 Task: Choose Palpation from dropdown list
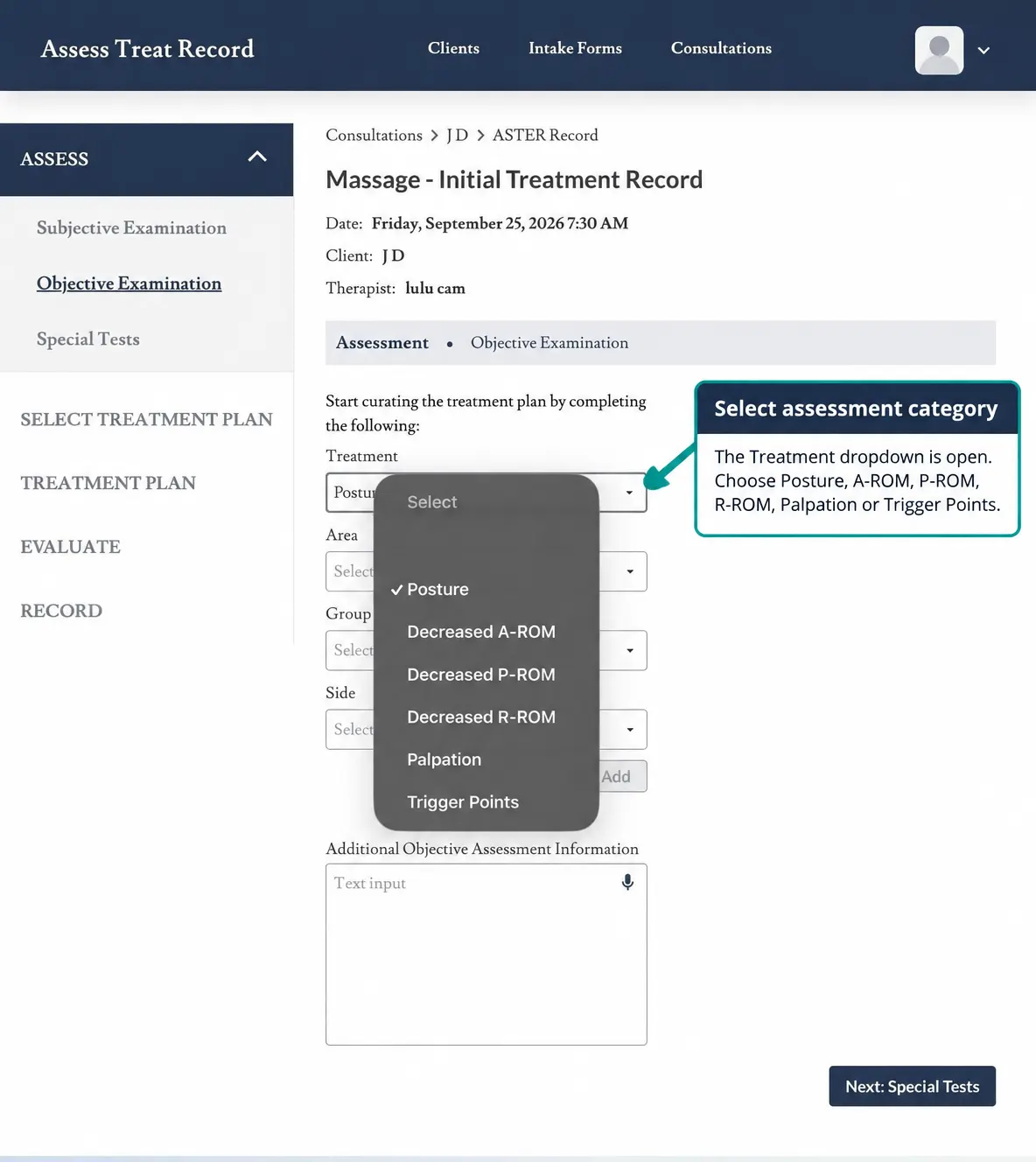point(444,759)
